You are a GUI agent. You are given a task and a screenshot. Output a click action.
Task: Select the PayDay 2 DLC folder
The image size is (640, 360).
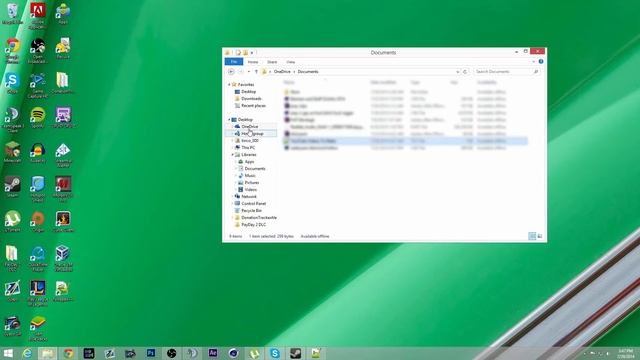pos(250,224)
